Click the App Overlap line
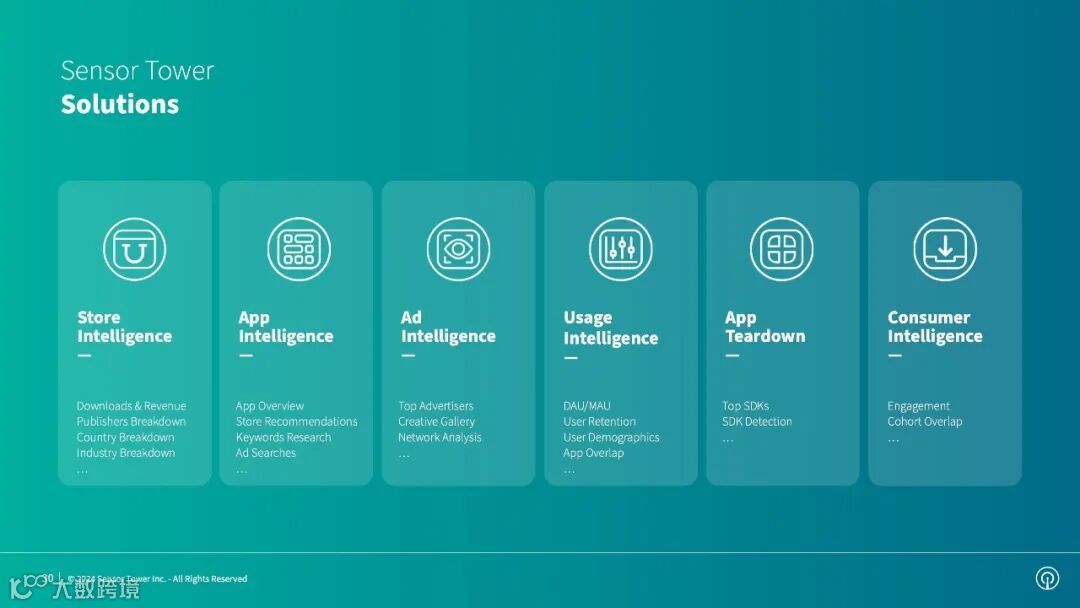Viewport: 1080px width, 608px height. (593, 453)
